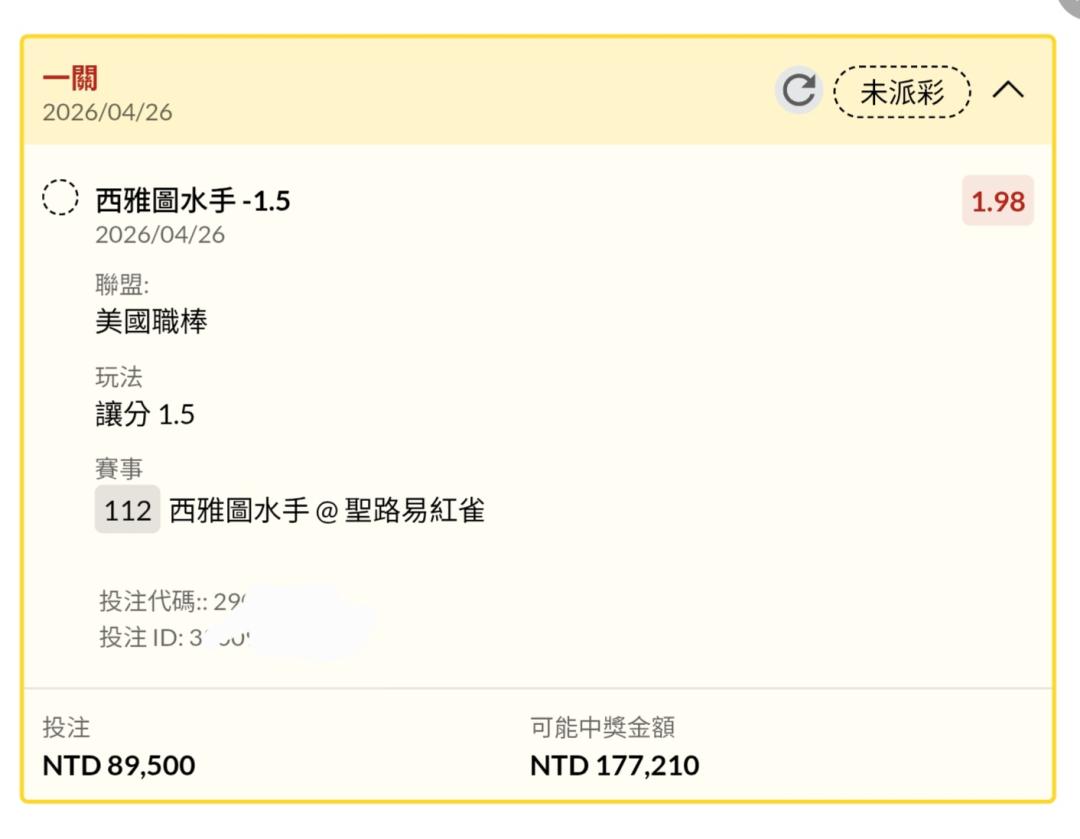The height and width of the screenshot is (839, 1080).
Task: Click the stake amount NTD 89,500
Action: tap(118, 766)
